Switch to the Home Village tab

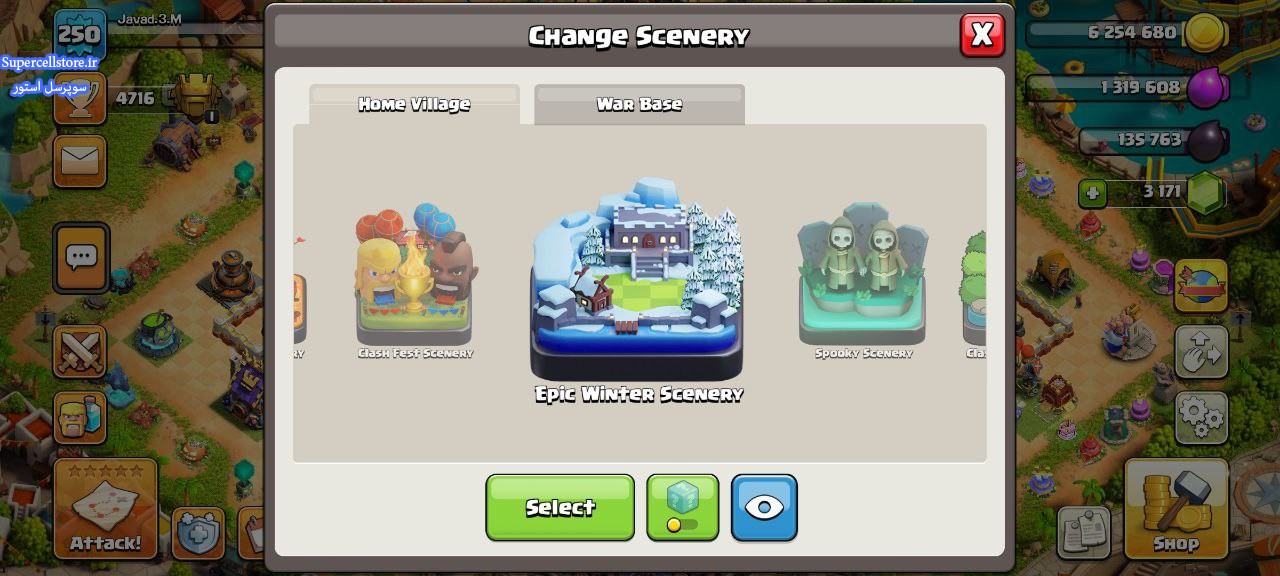[x=414, y=104]
